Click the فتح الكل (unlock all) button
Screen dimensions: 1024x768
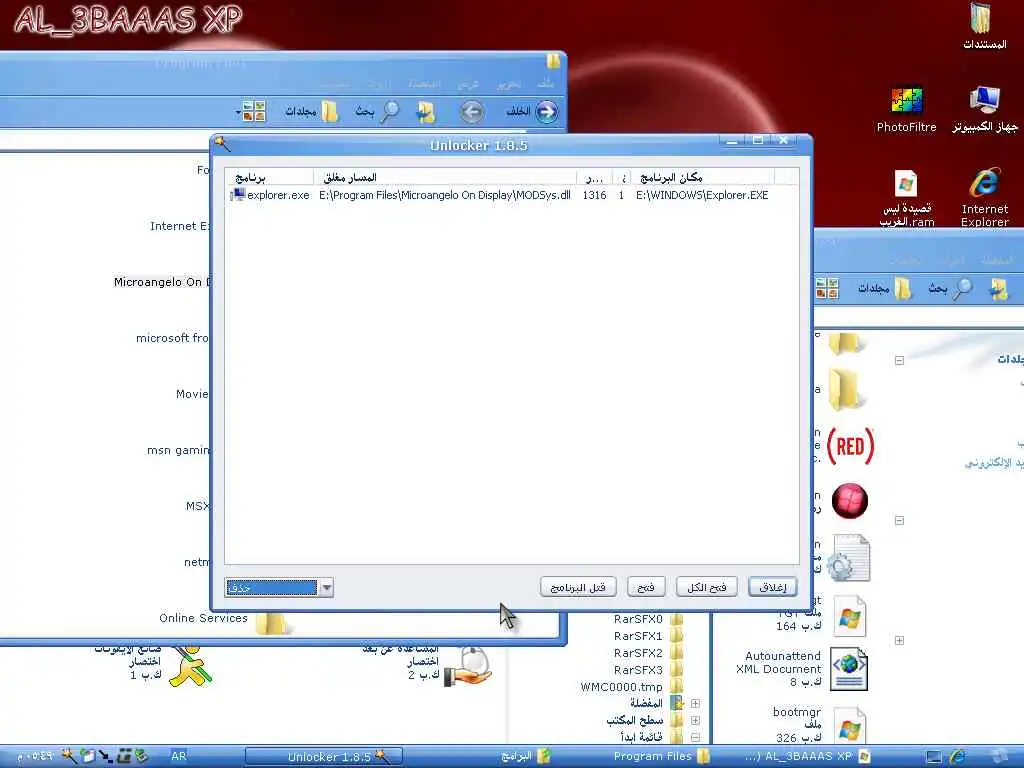pos(707,587)
